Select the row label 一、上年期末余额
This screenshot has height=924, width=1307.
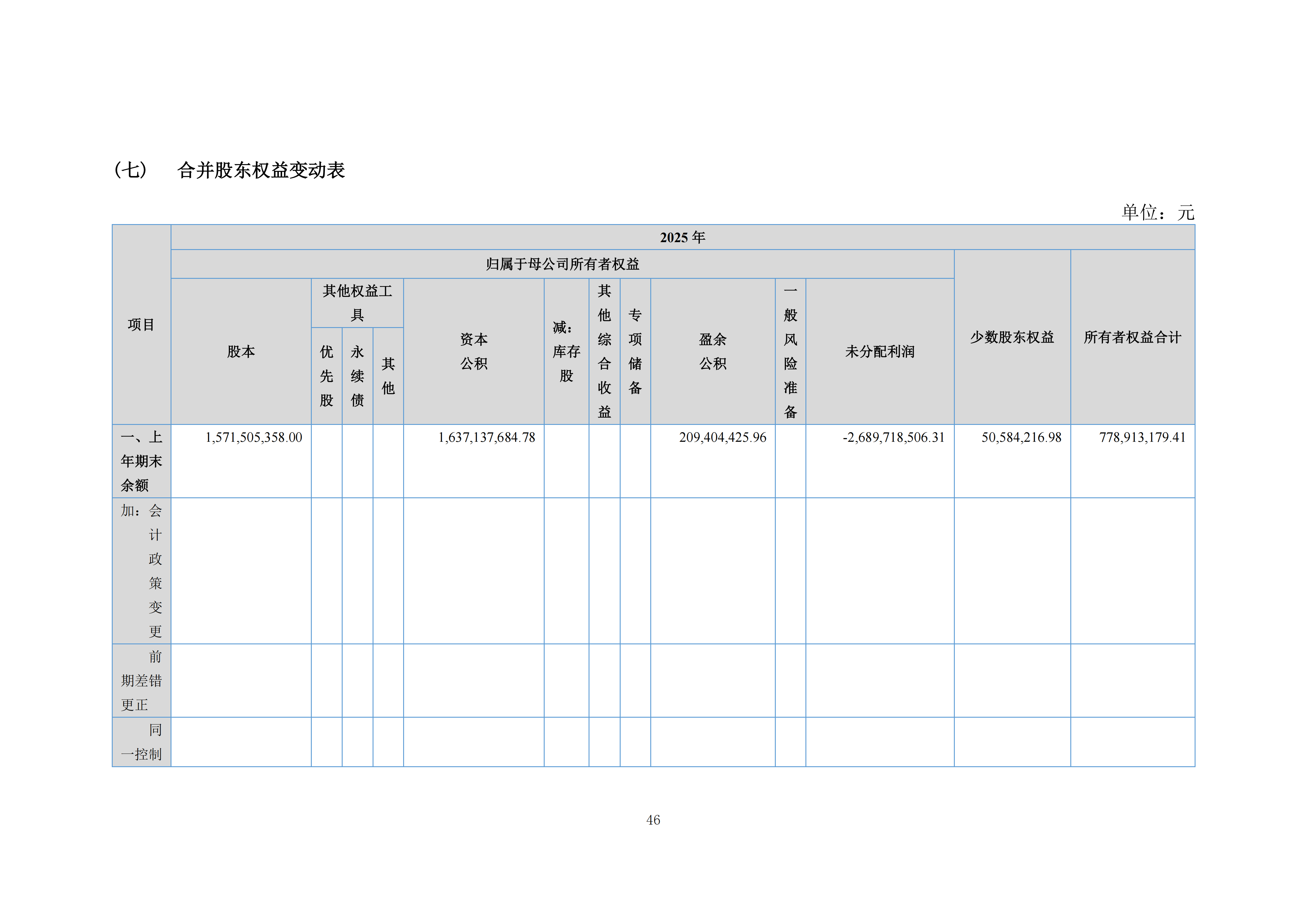tap(141, 462)
